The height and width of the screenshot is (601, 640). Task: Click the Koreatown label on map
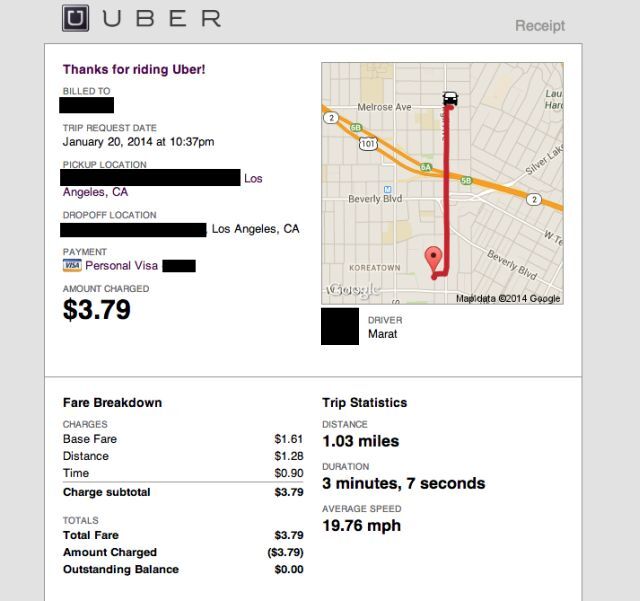[x=375, y=268]
